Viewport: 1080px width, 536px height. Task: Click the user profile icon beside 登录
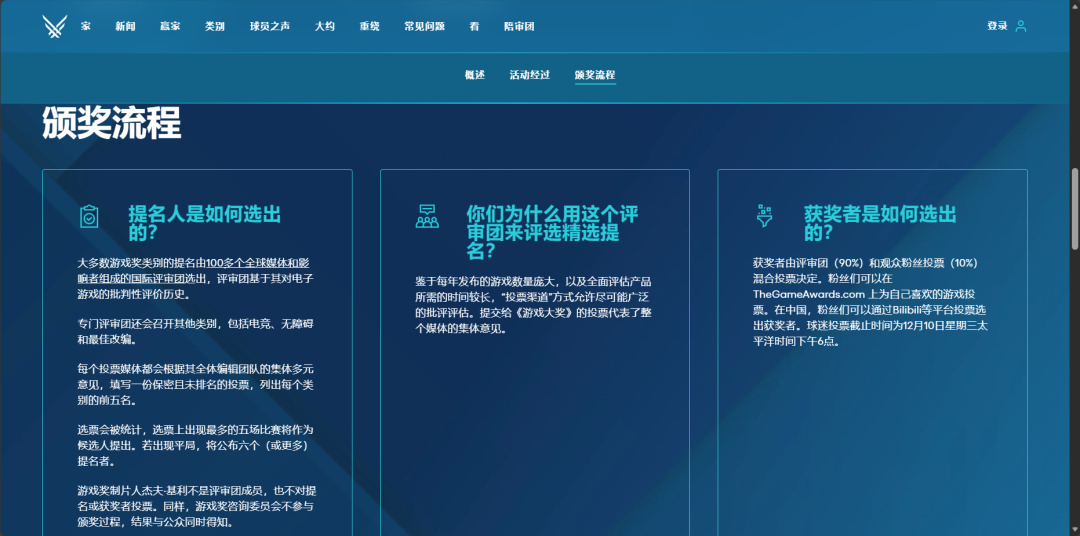(x=1021, y=26)
